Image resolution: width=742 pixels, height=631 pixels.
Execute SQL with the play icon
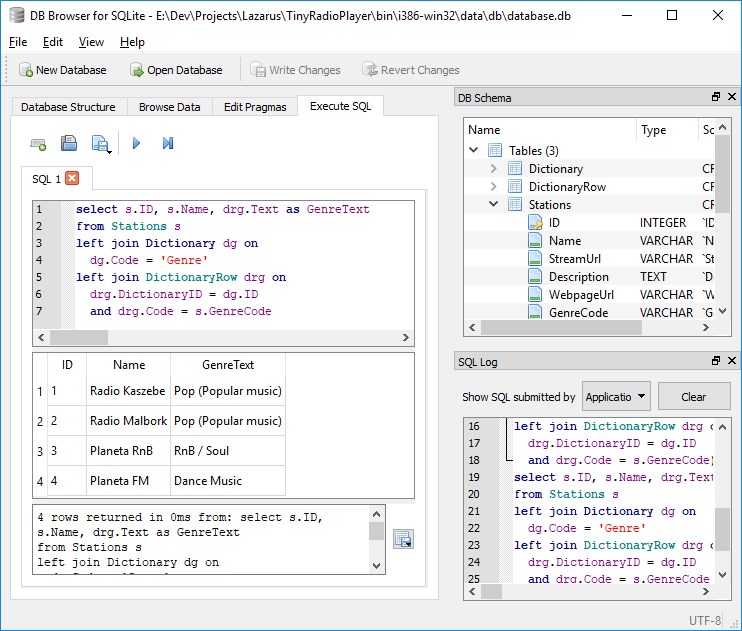136,143
